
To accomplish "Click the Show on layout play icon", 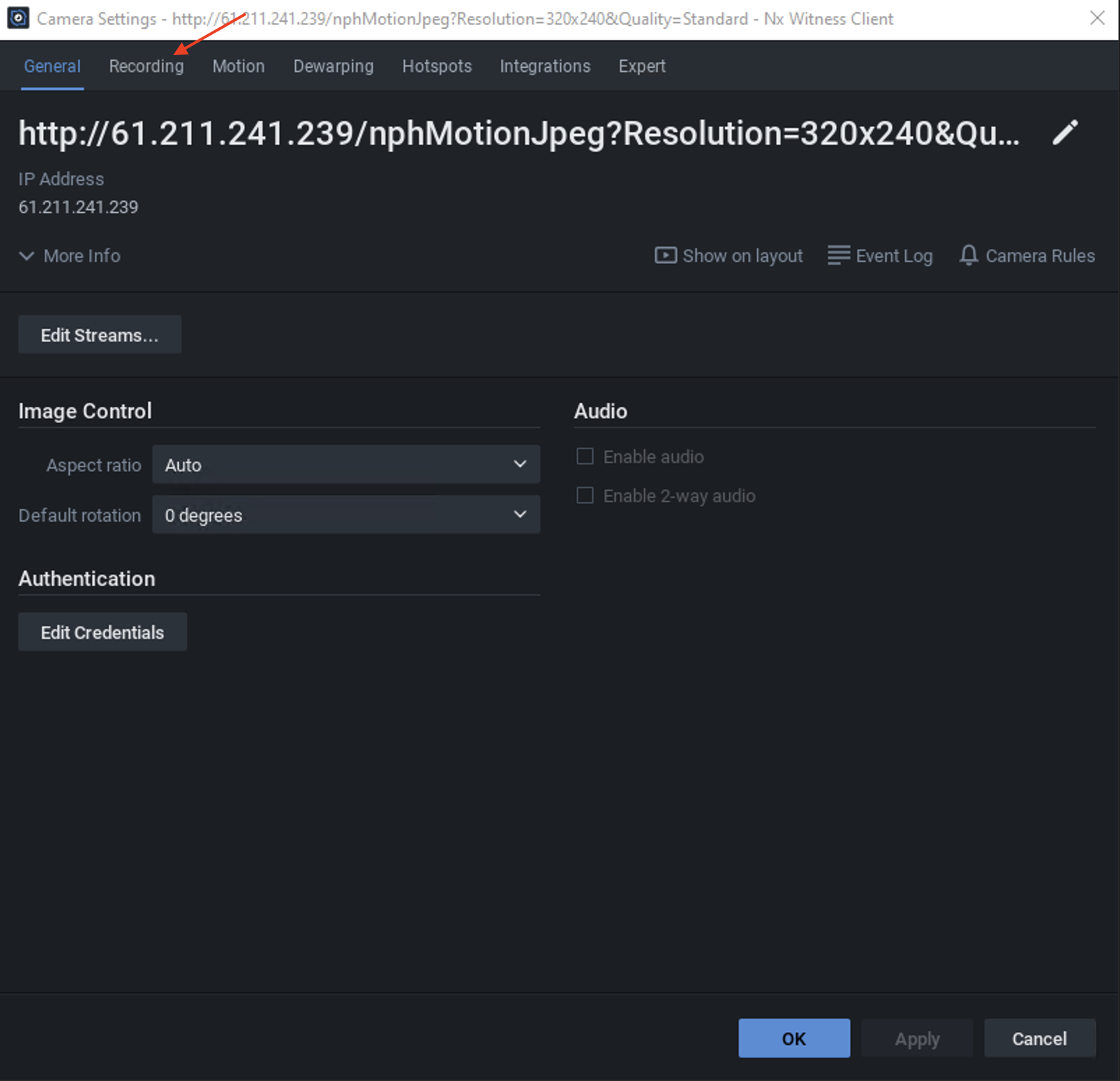I will pos(665,256).
